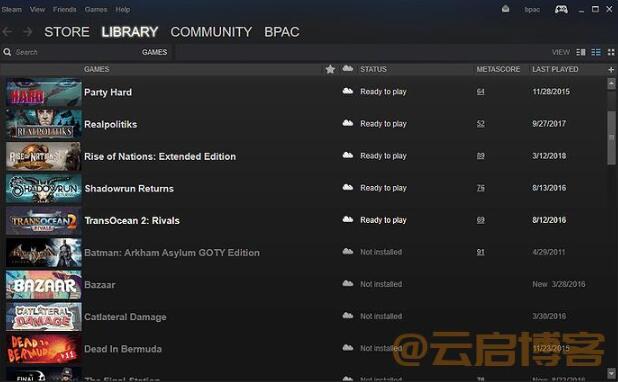Open Party Hard metascore link
This screenshot has height=382, width=618.
tap(480, 92)
